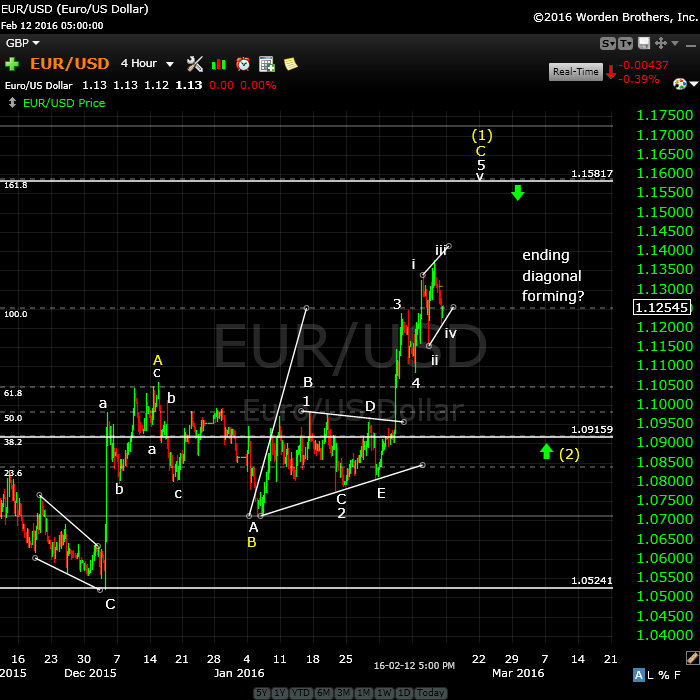This screenshot has height=700, width=700.
Task: Click the green EUR/USD Price plot label
Action: [x=64, y=103]
